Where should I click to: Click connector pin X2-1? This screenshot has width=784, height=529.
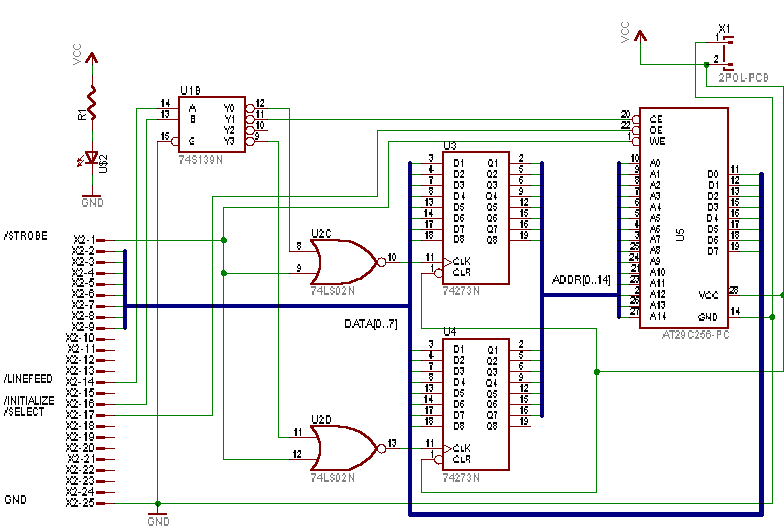pos(94,240)
